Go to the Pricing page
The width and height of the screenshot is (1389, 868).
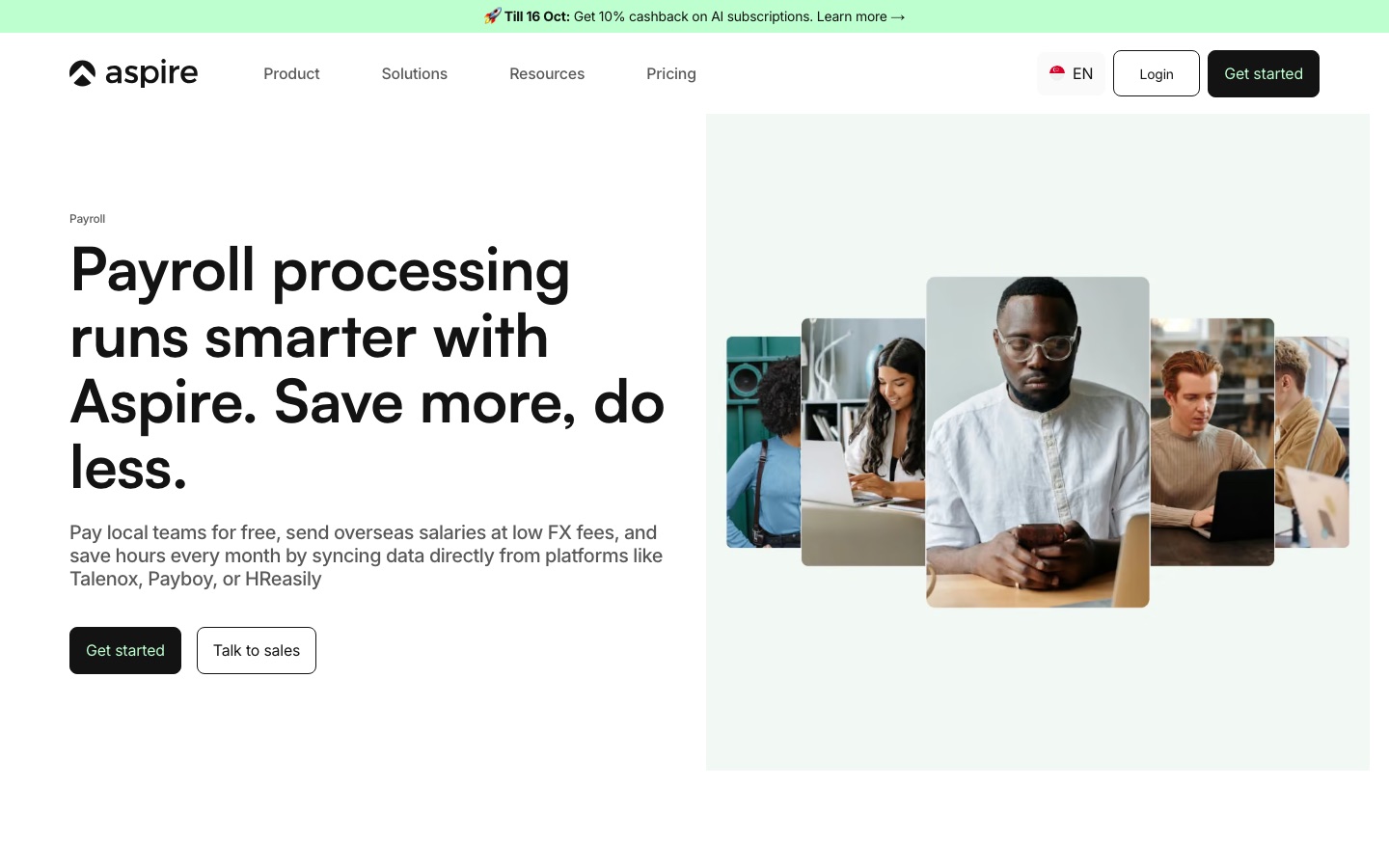point(671,73)
